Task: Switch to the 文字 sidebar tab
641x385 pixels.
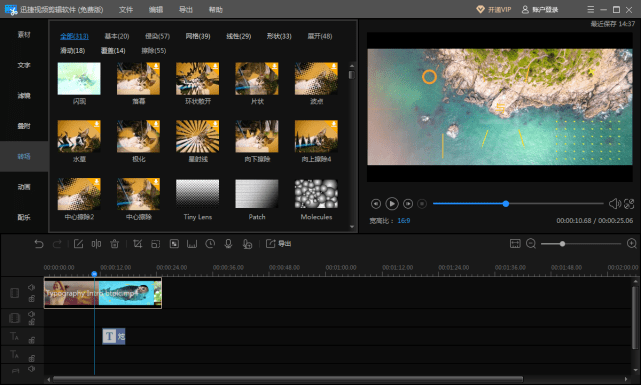Action: coord(24,65)
